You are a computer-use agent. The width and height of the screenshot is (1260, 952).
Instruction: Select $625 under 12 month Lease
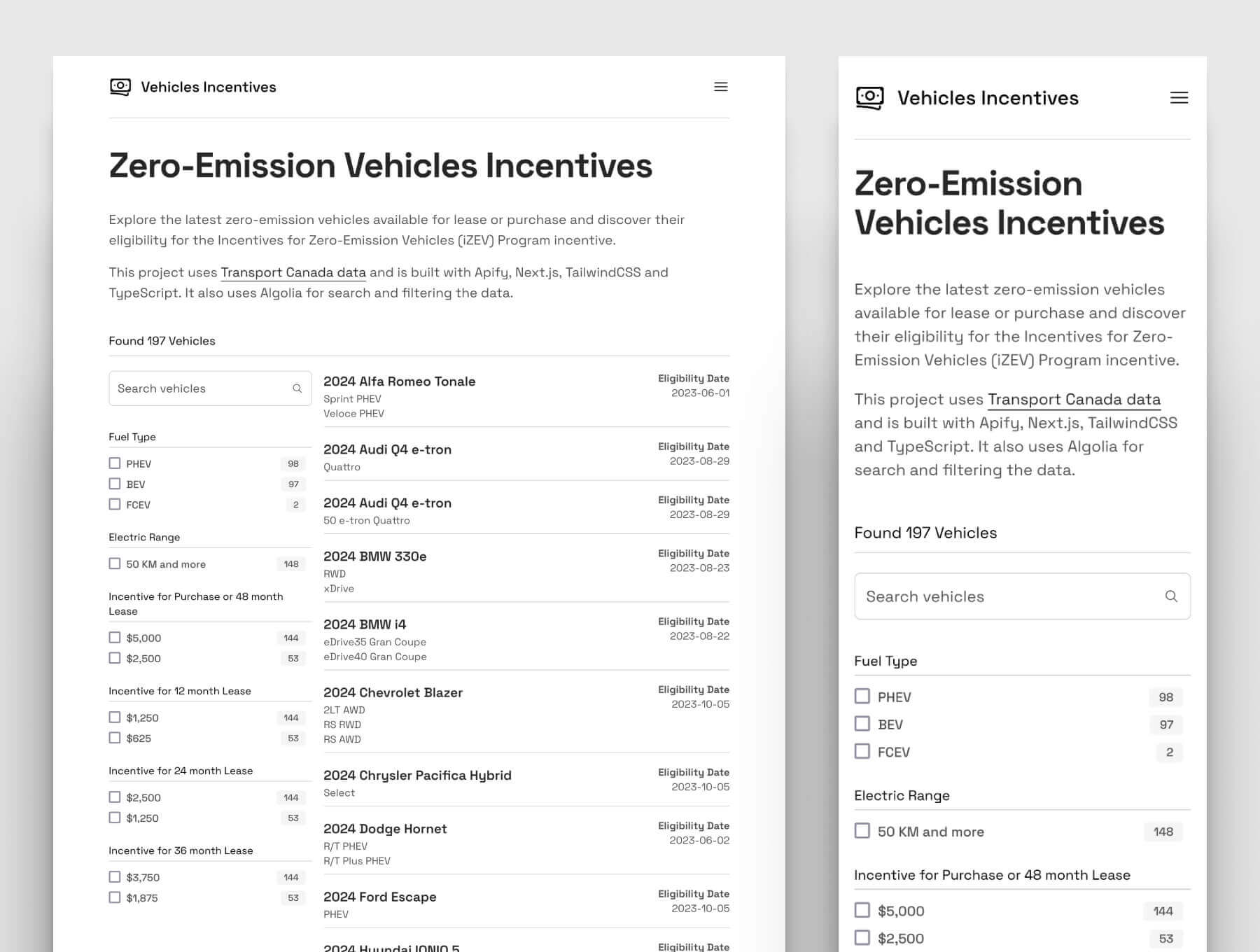[115, 738]
